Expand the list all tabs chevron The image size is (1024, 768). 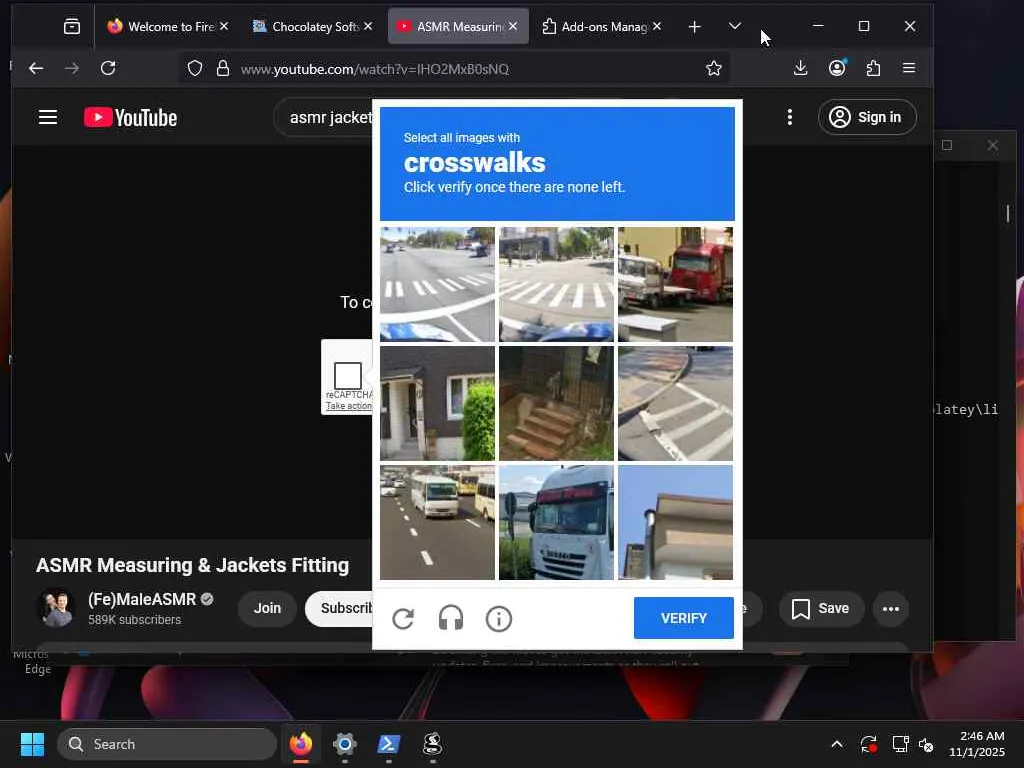pyautogui.click(x=735, y=26)
